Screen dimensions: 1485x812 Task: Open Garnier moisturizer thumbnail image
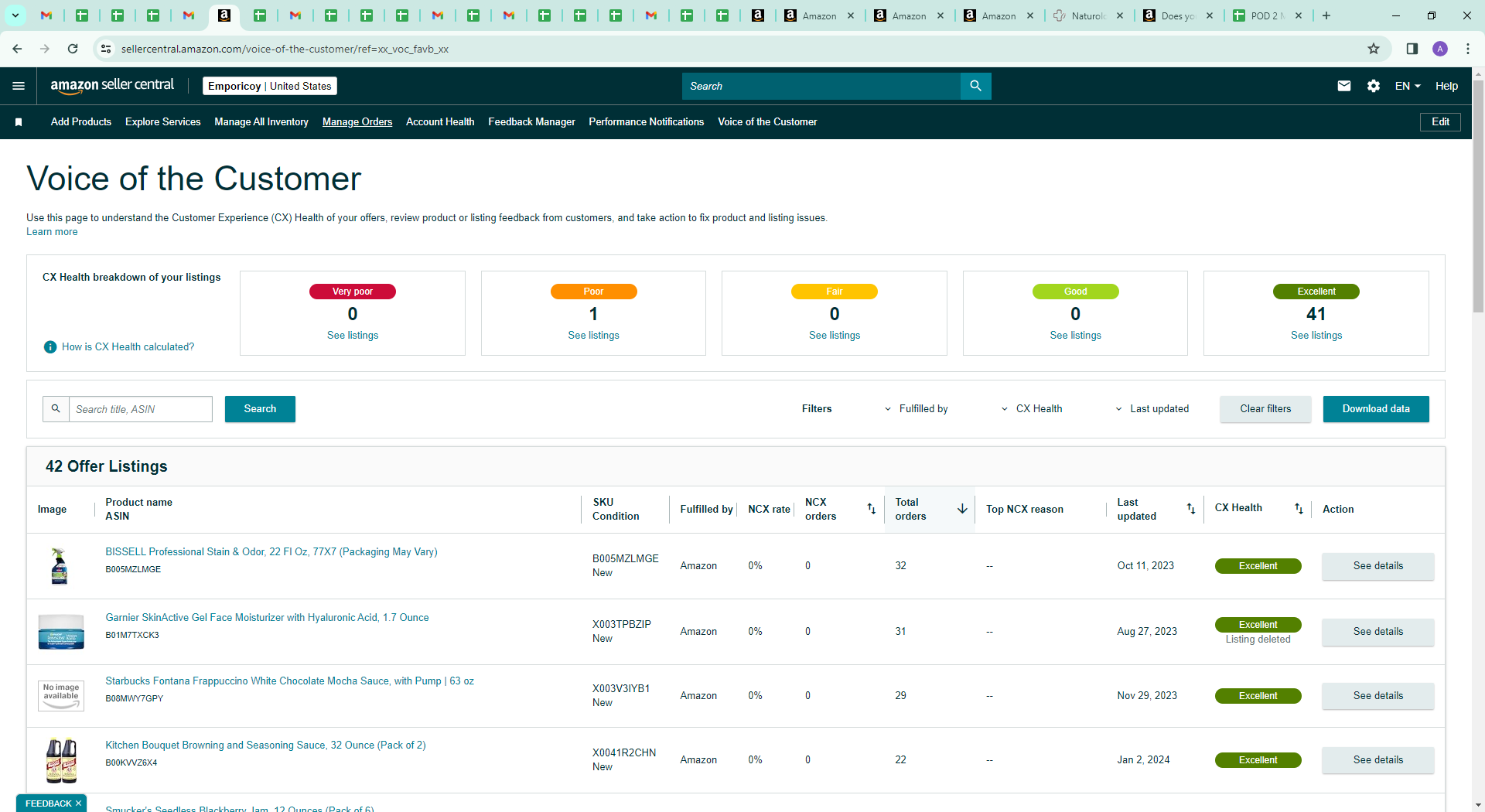coord(61,632)
